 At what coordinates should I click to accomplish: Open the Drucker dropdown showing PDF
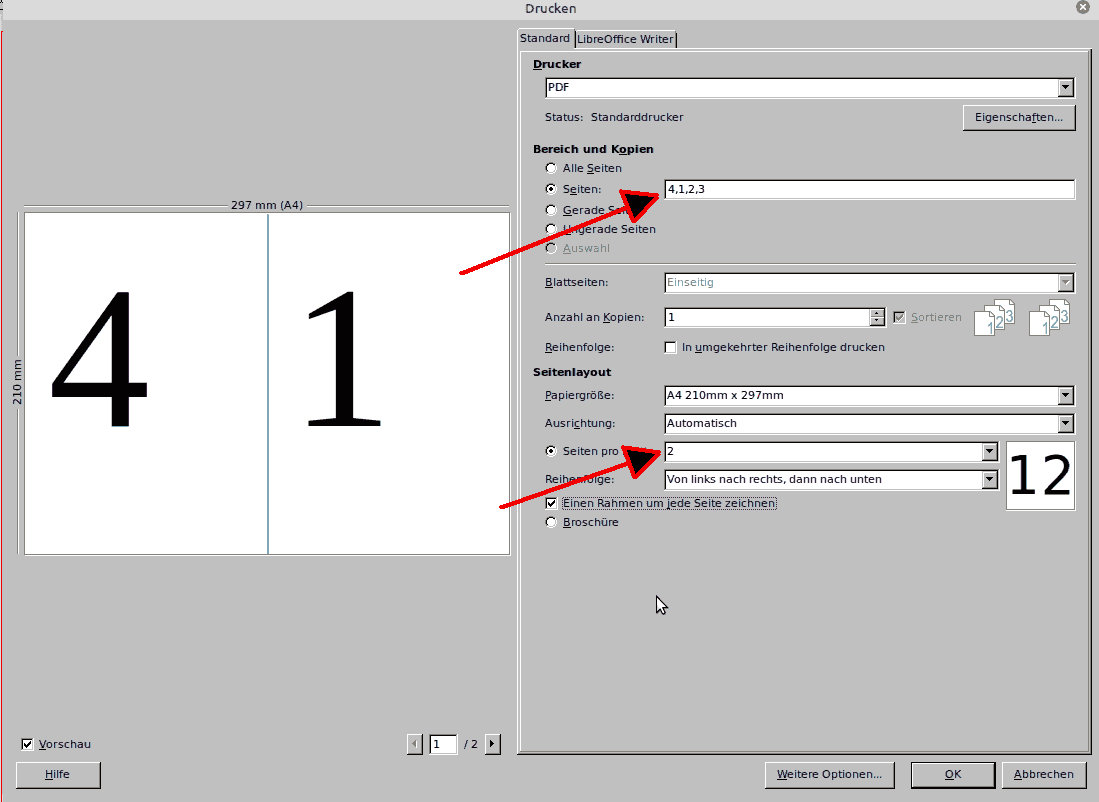[1065, 87]
